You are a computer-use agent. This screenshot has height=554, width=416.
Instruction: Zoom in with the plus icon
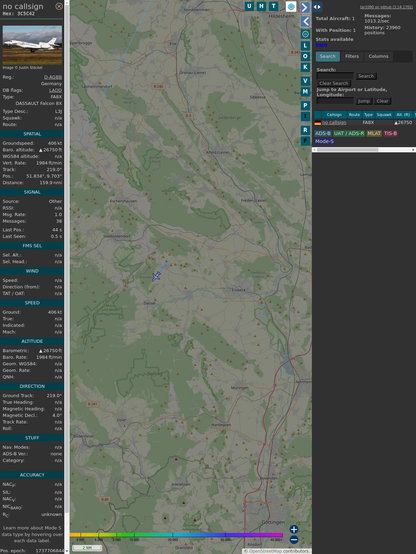coord(294,529)
